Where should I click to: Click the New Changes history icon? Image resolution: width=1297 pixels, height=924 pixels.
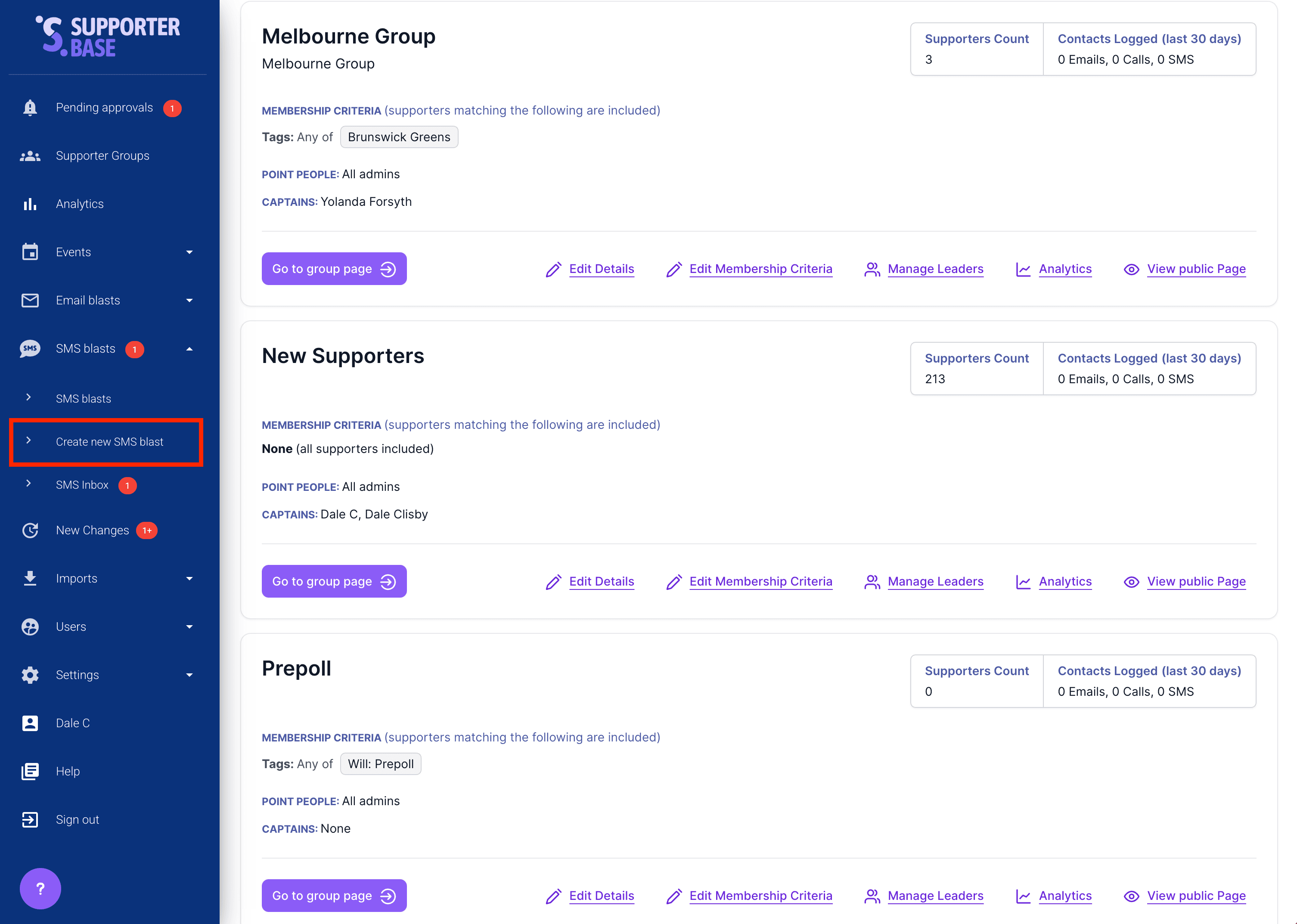30,530
